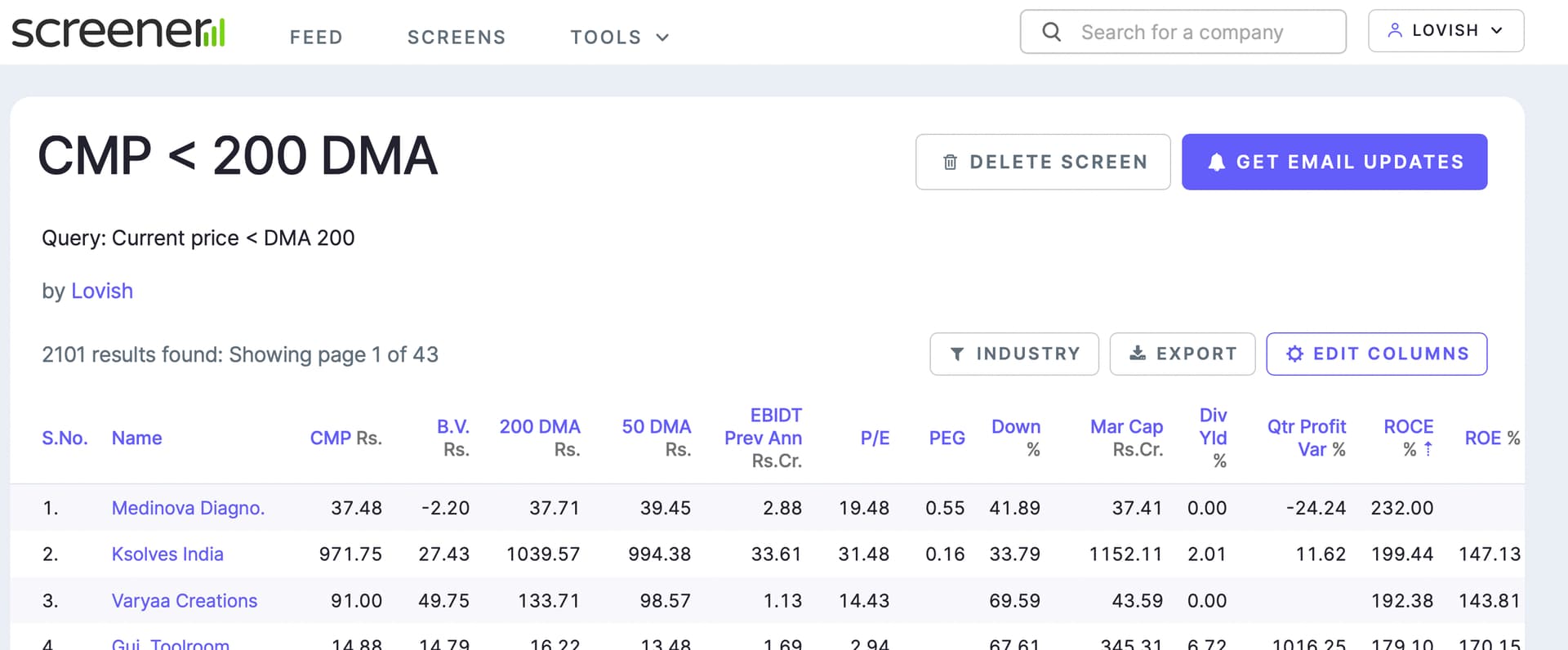Viewport: 1568px width, 650px height.
Task: Open the Screener logo home link
Action: point(118,32)
